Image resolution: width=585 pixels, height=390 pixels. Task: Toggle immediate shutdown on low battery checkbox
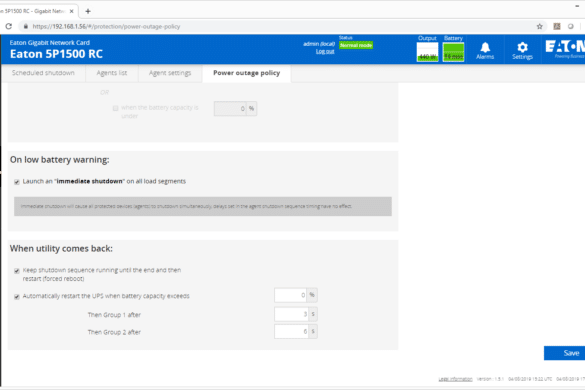[17, 182]
